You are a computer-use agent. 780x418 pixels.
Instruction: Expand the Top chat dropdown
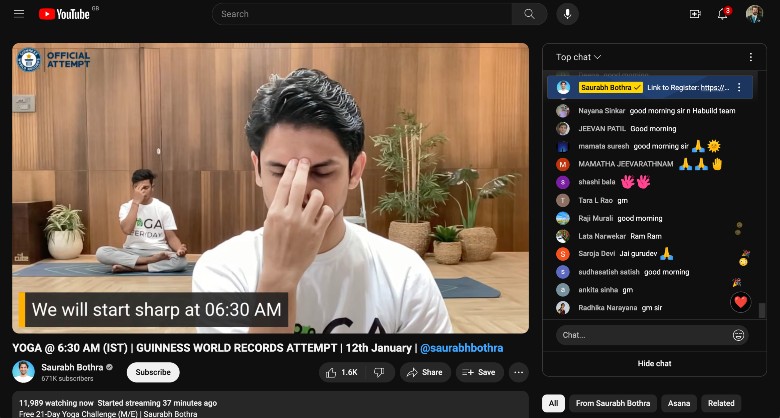click(579, 57)
